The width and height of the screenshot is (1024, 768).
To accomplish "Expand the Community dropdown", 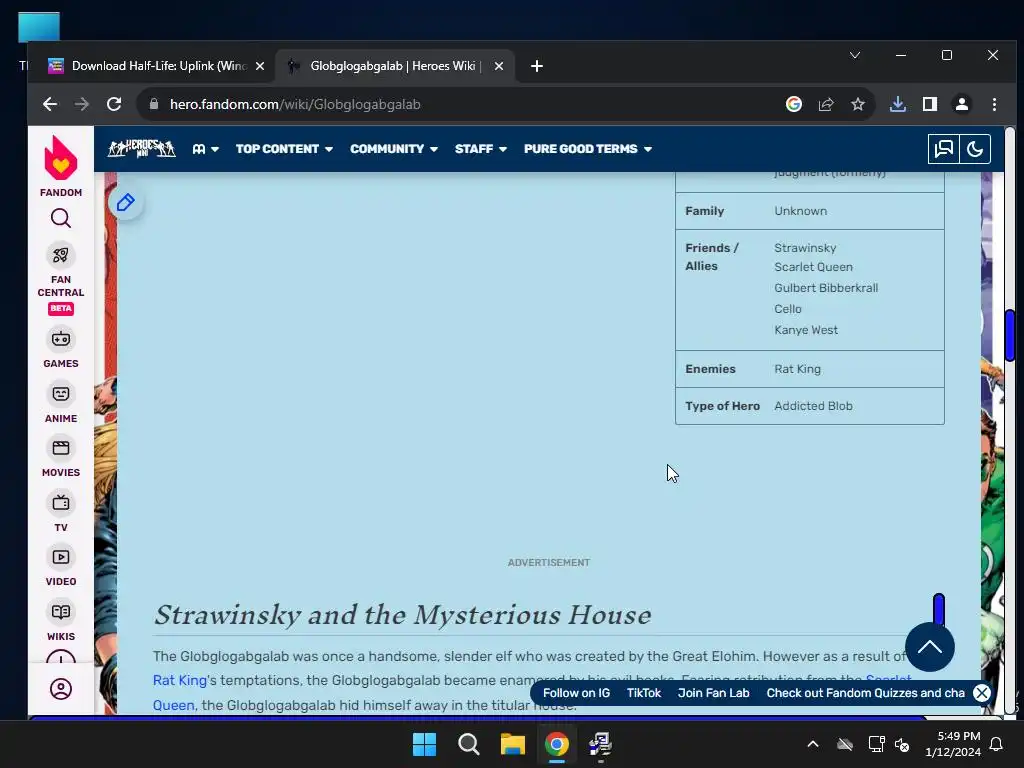I will point(394,149).
